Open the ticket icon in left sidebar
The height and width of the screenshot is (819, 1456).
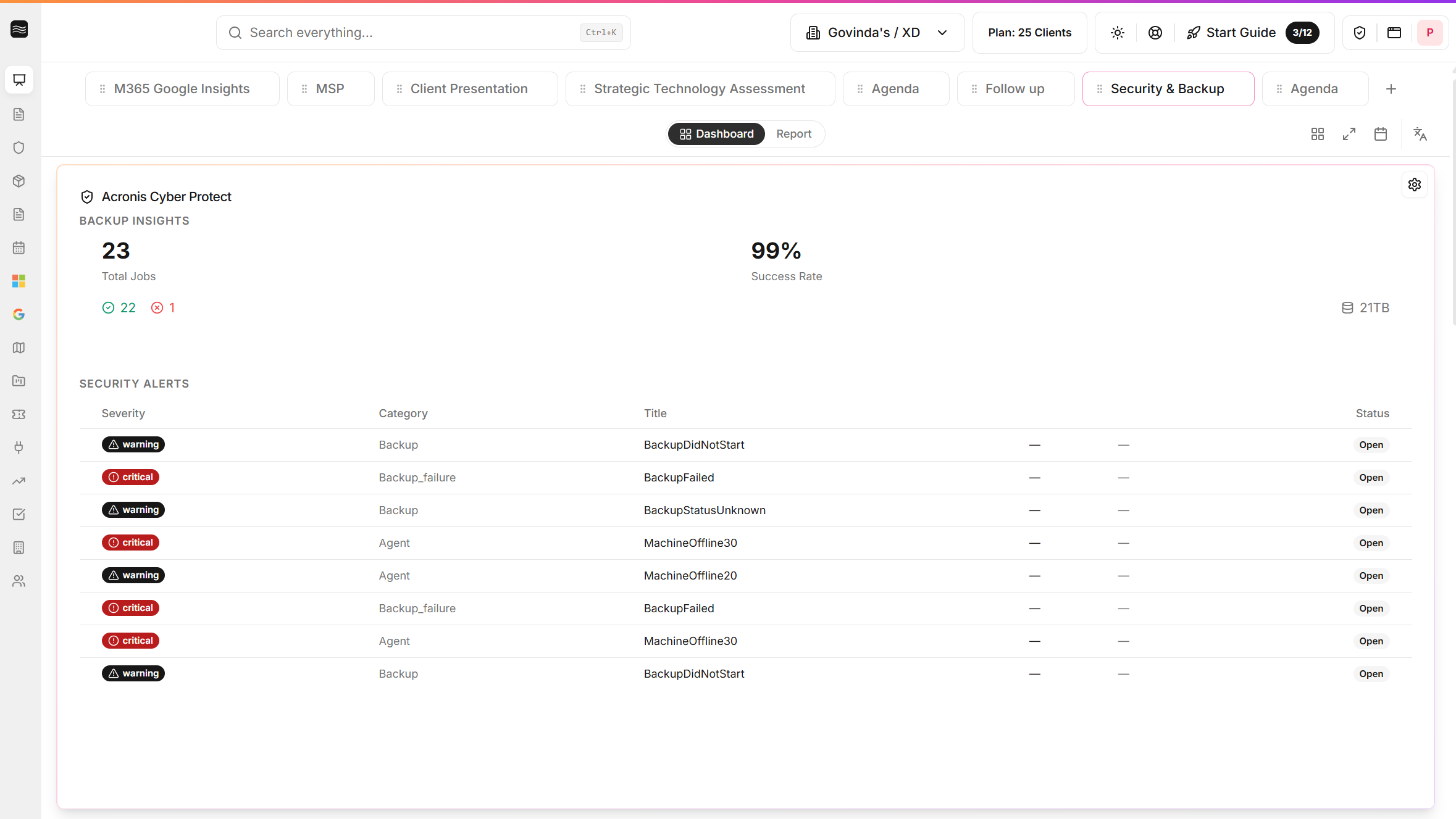pyautogui.click(x=19, y=414)
